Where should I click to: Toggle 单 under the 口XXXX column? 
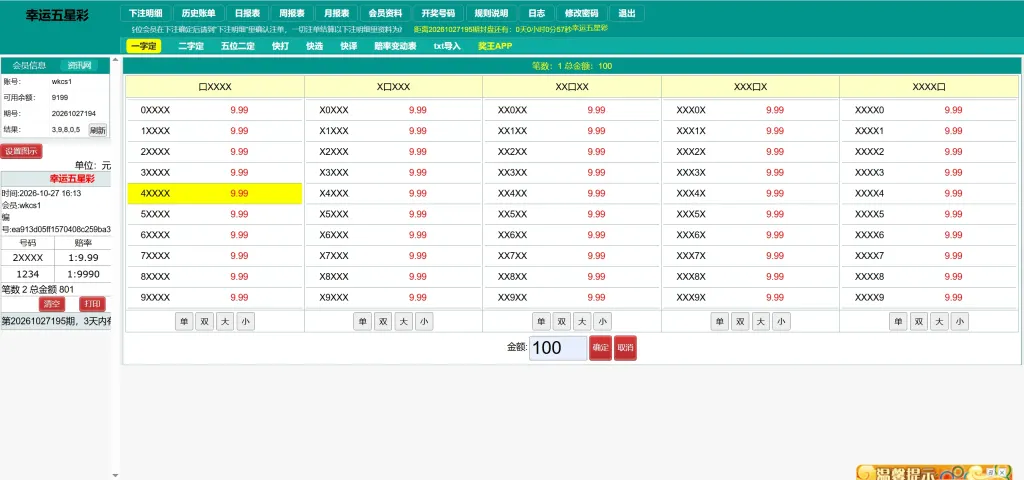pyautogui.click(x=184, y=321)
